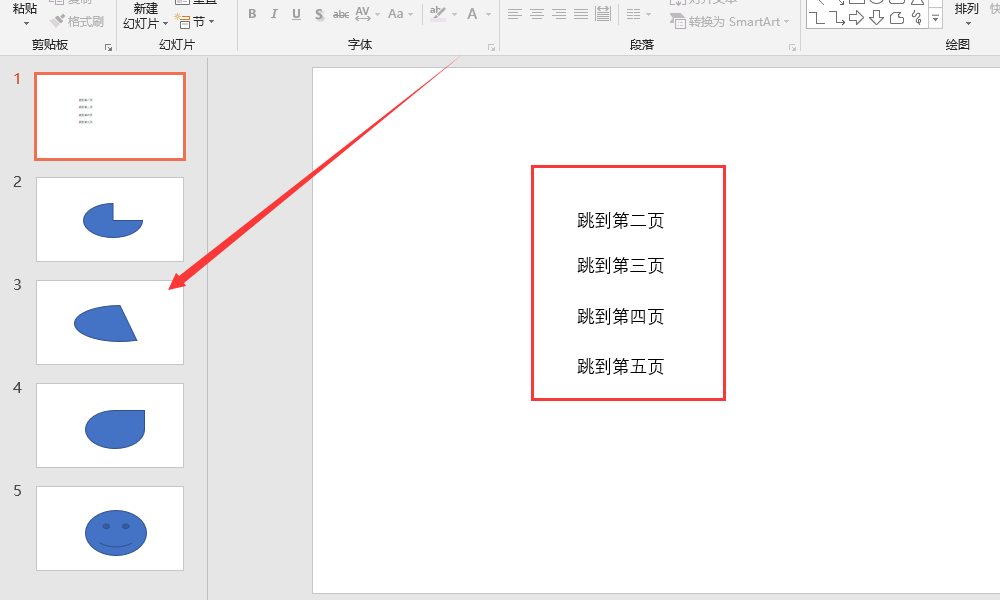Viewport: 1000px width, 600px height.
Task: Select the right arrow shape in gallery
Action: [x=856, y=18]
